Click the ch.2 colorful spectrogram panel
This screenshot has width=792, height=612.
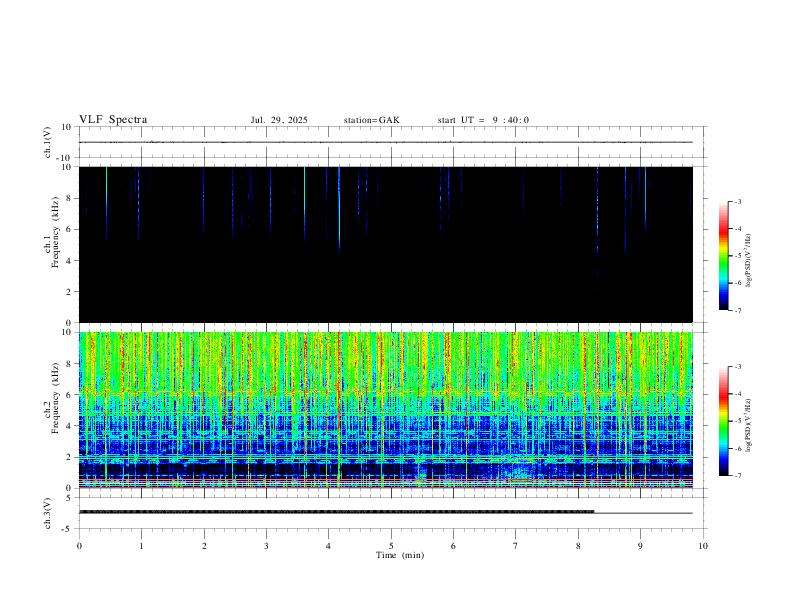click(386, 410)
